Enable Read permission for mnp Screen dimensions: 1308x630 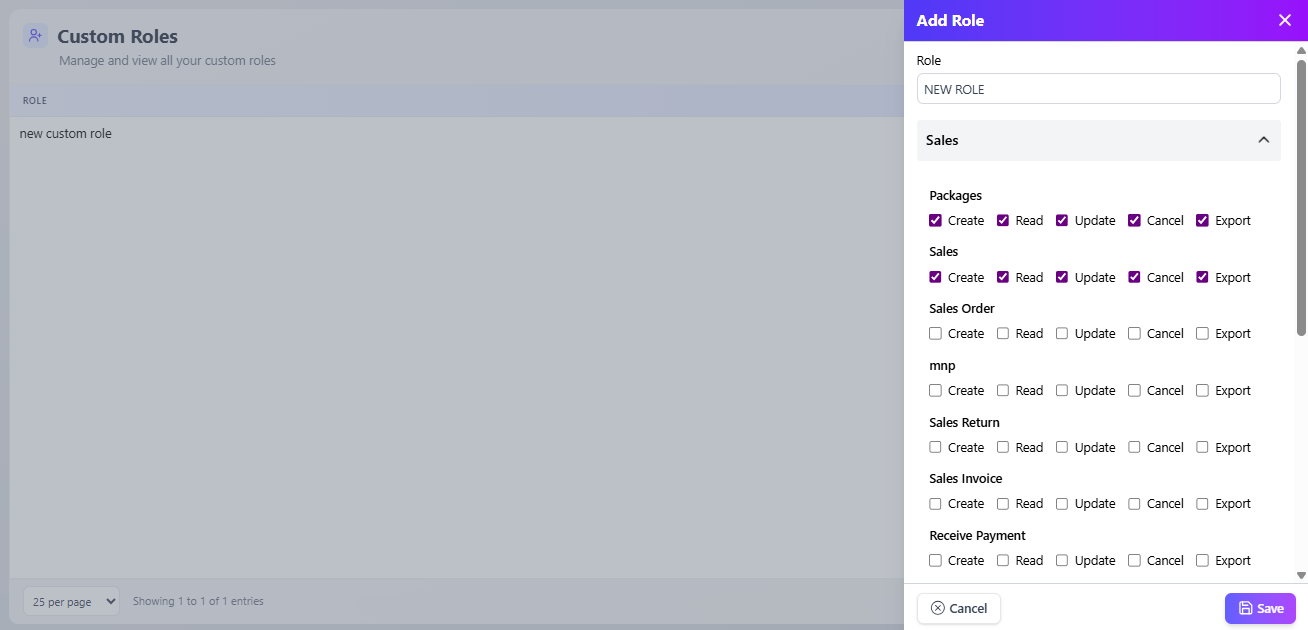1003,390
